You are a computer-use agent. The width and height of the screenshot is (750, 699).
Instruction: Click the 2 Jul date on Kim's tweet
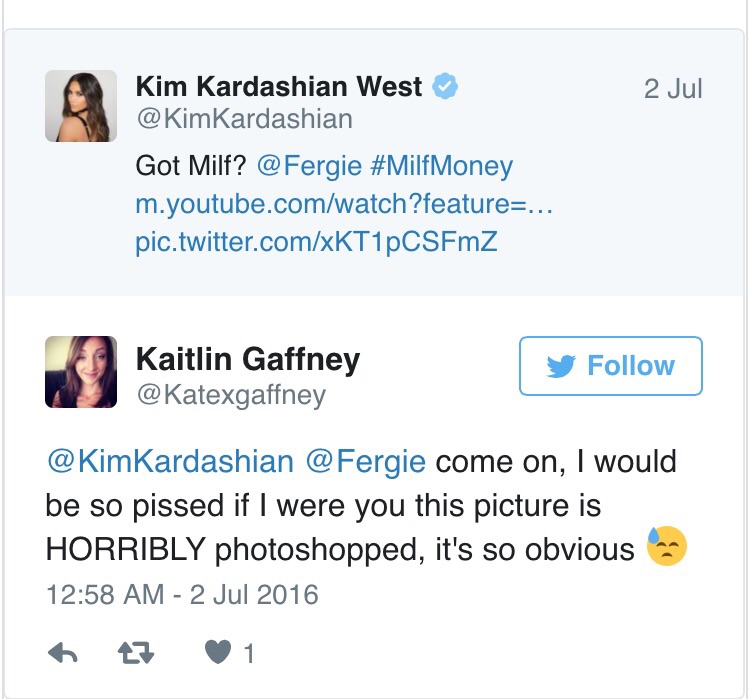tap(673, 88)
